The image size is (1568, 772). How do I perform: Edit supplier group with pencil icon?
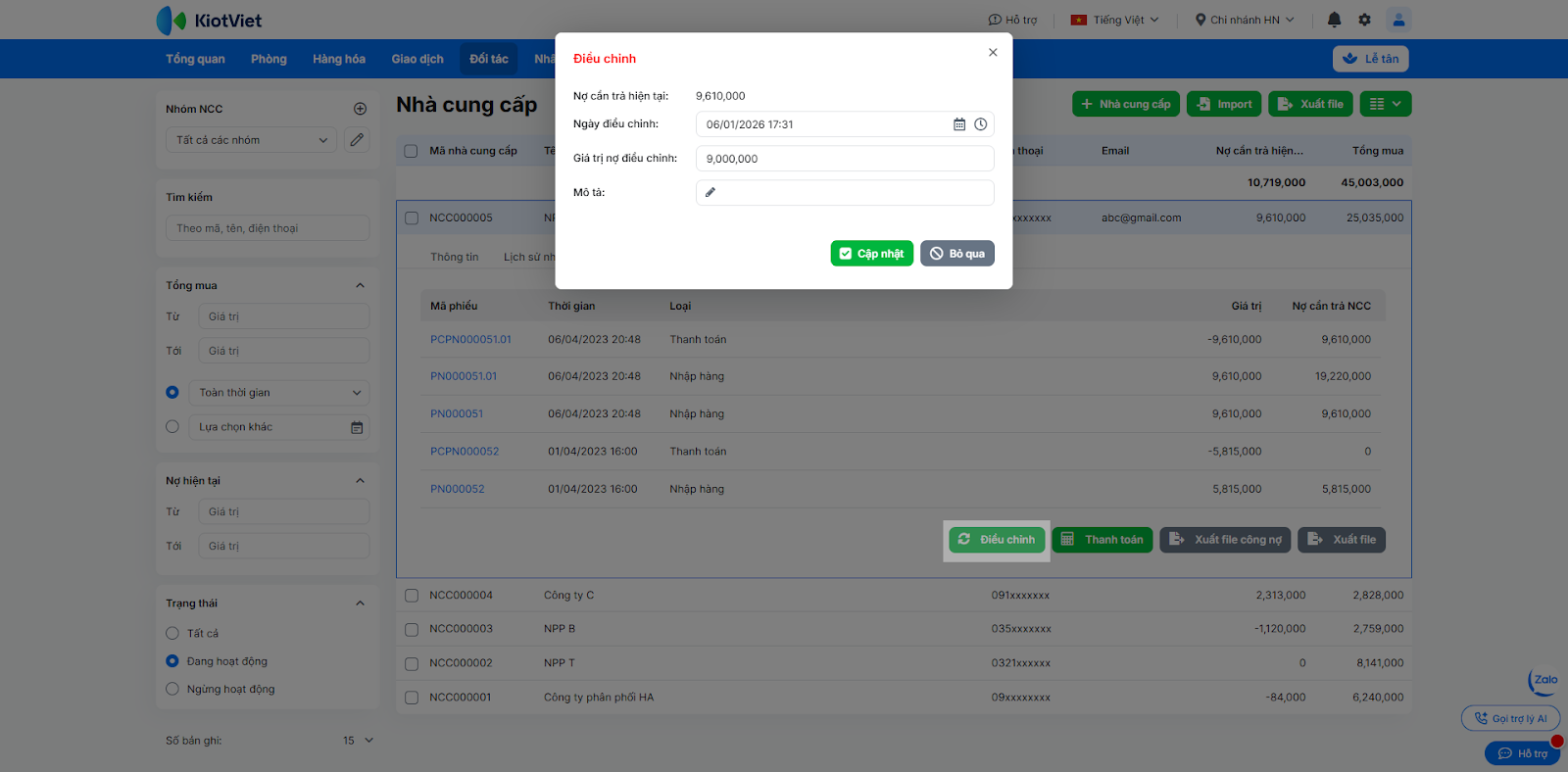[x=357, y=140]
